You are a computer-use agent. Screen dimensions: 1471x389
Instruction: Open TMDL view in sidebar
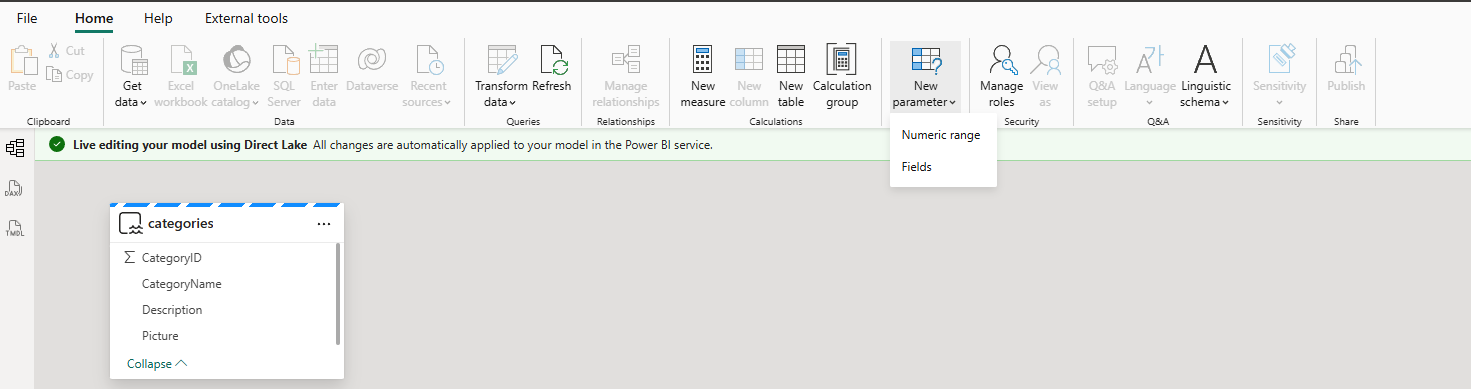coord(15,228)
